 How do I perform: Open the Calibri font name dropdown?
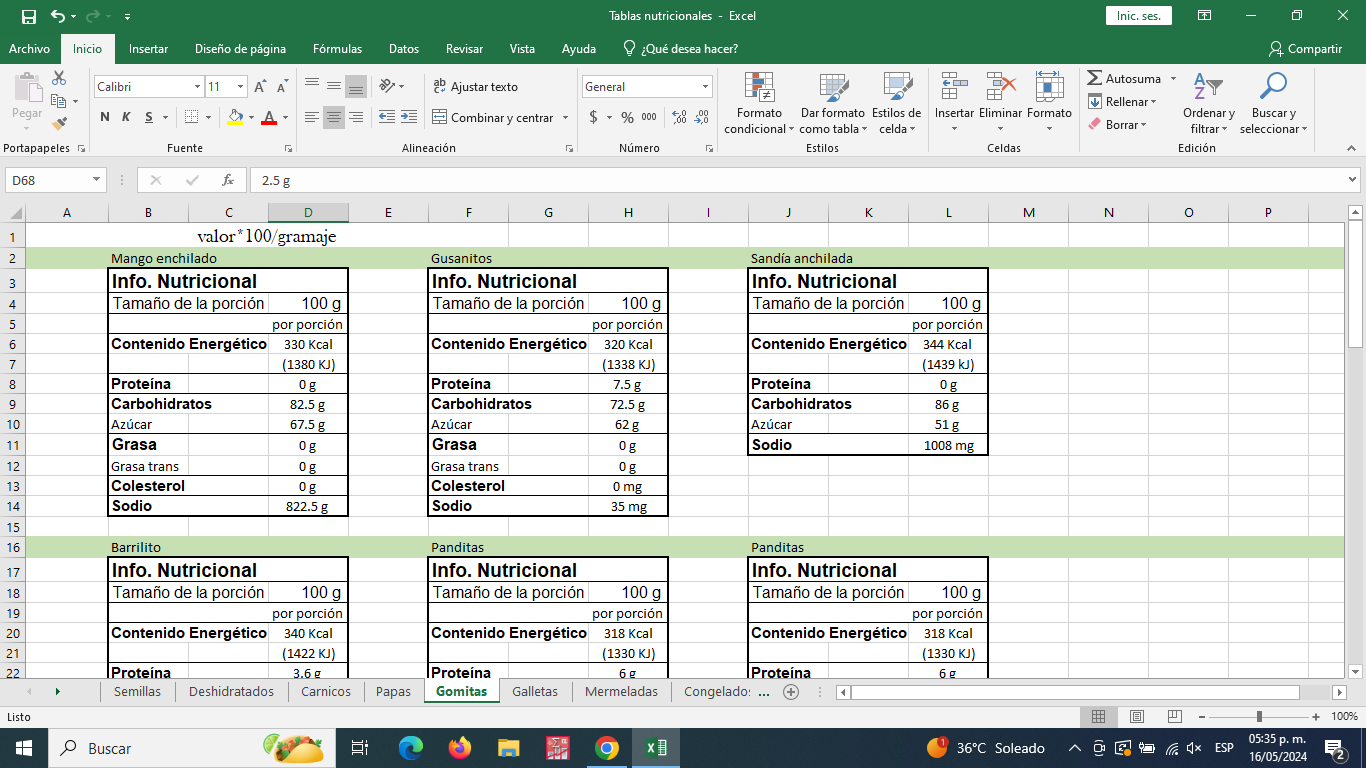(x=197, y=87)
